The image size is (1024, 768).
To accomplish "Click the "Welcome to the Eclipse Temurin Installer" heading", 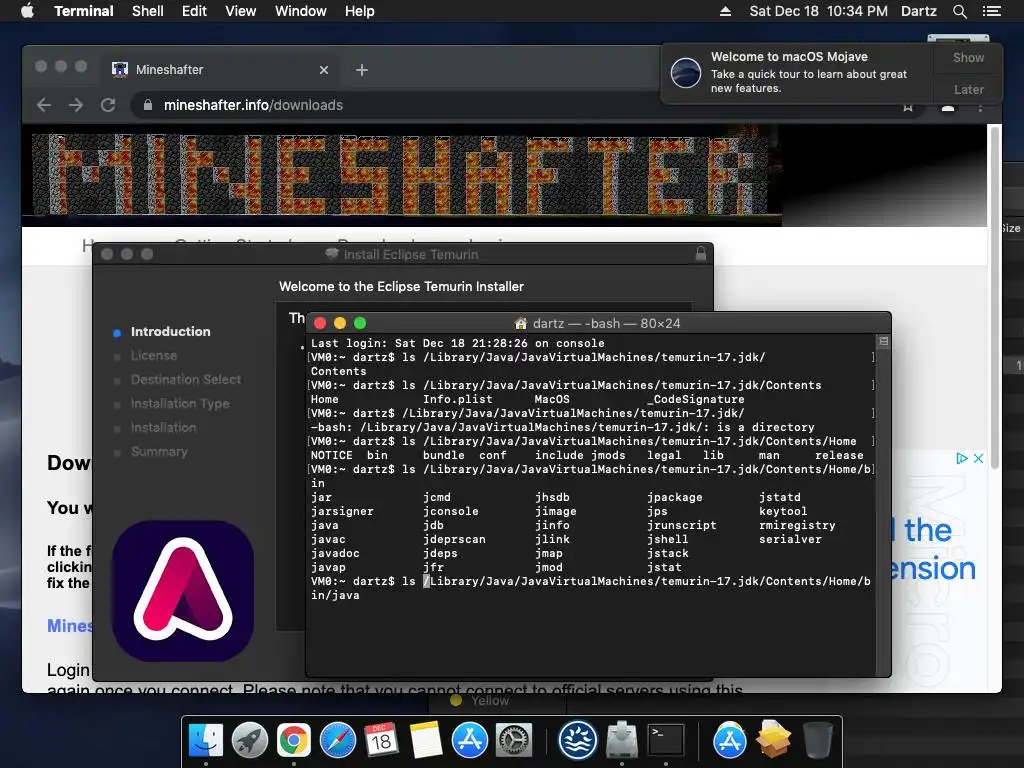I will (401, 286).
